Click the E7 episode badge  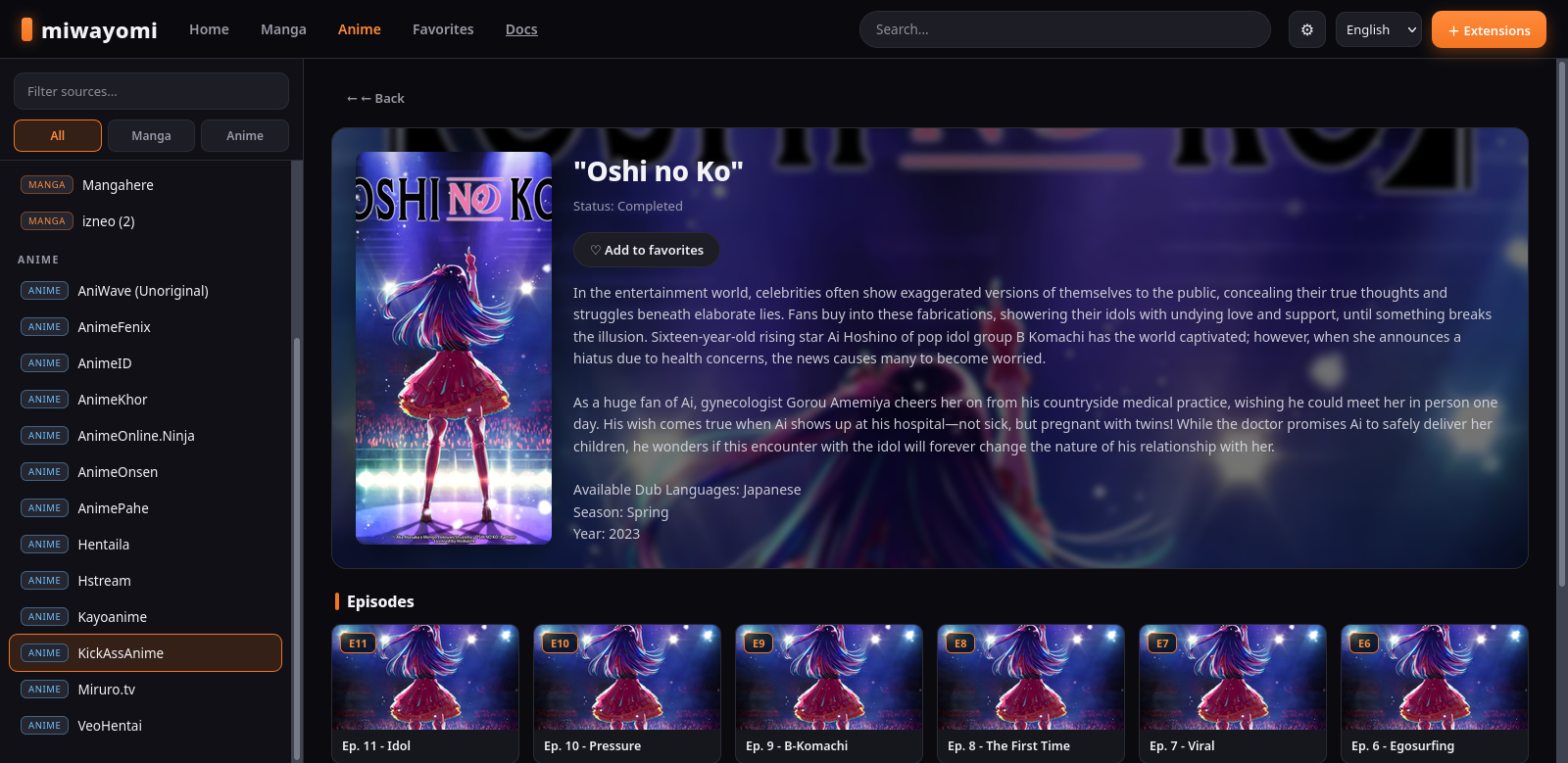coord(1162,644)
